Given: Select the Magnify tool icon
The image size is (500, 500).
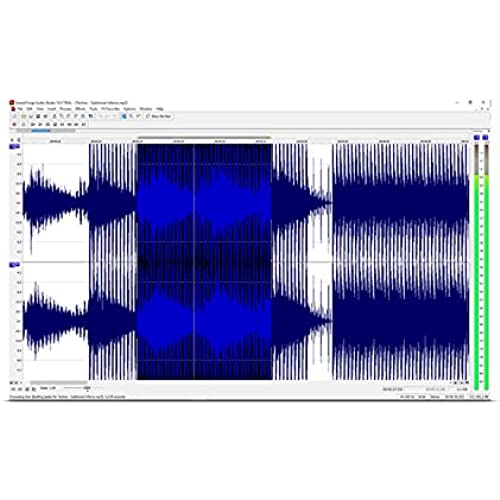Looking at the screenshot, I should pyautogui.click(x=131, y=116).
